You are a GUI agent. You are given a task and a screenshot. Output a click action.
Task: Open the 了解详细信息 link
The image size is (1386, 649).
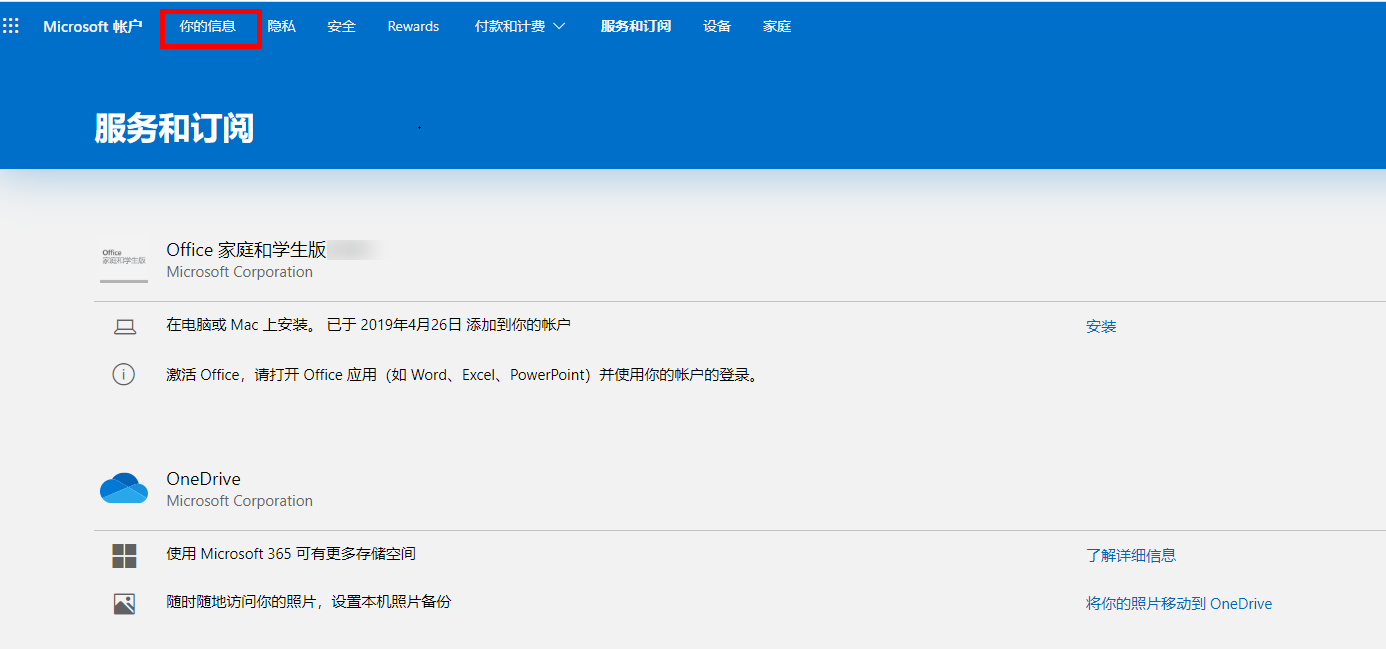tap(1130, 556)
